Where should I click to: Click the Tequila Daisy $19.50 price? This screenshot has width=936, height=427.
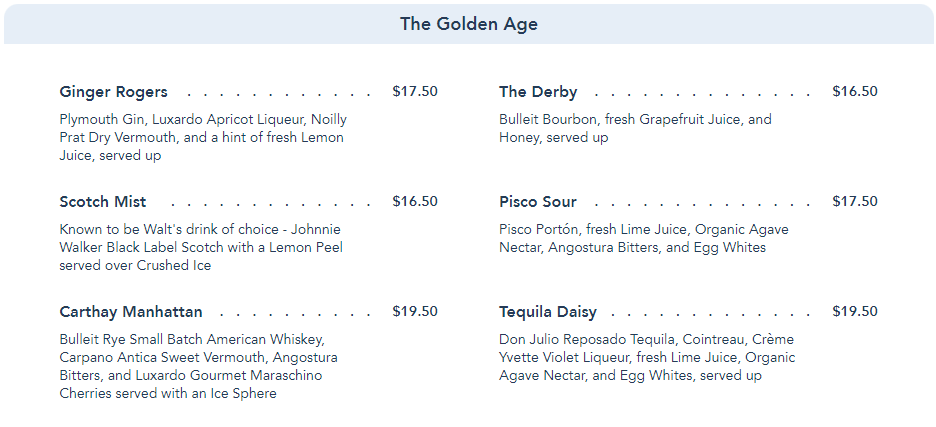[855, 312]
